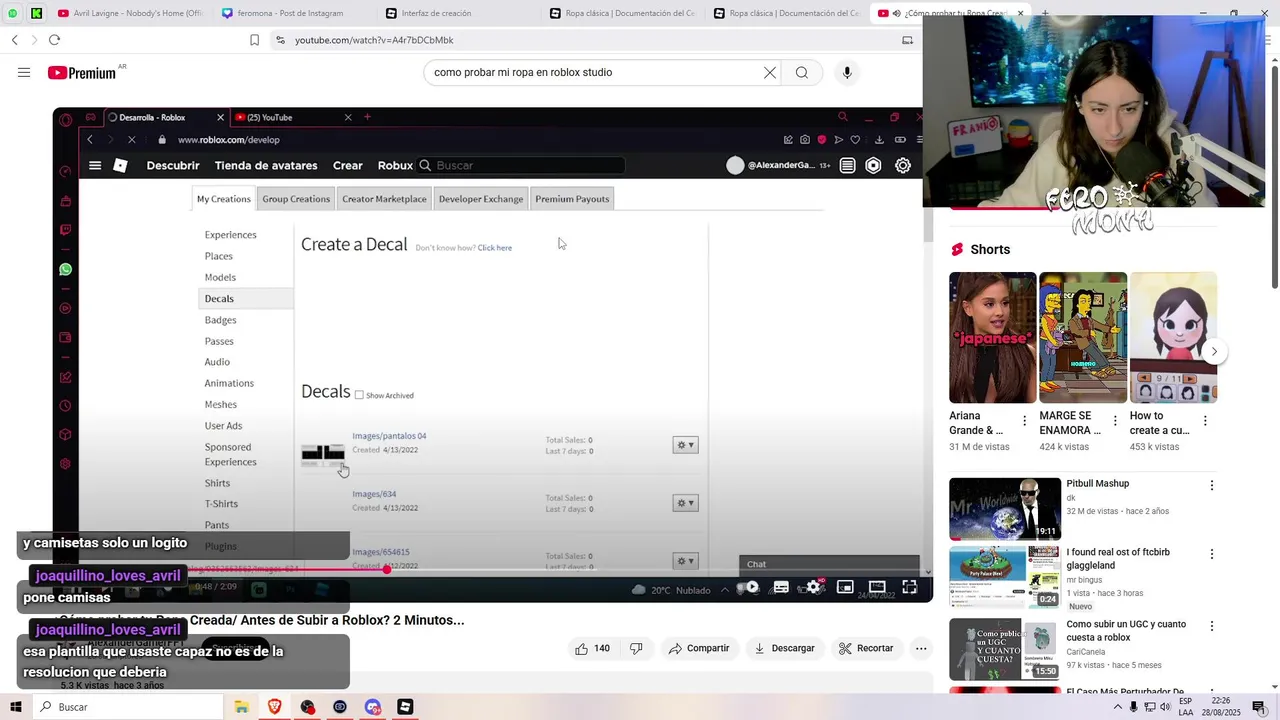
Task: Seek on the video progress bar
Action: pos(492,569)
